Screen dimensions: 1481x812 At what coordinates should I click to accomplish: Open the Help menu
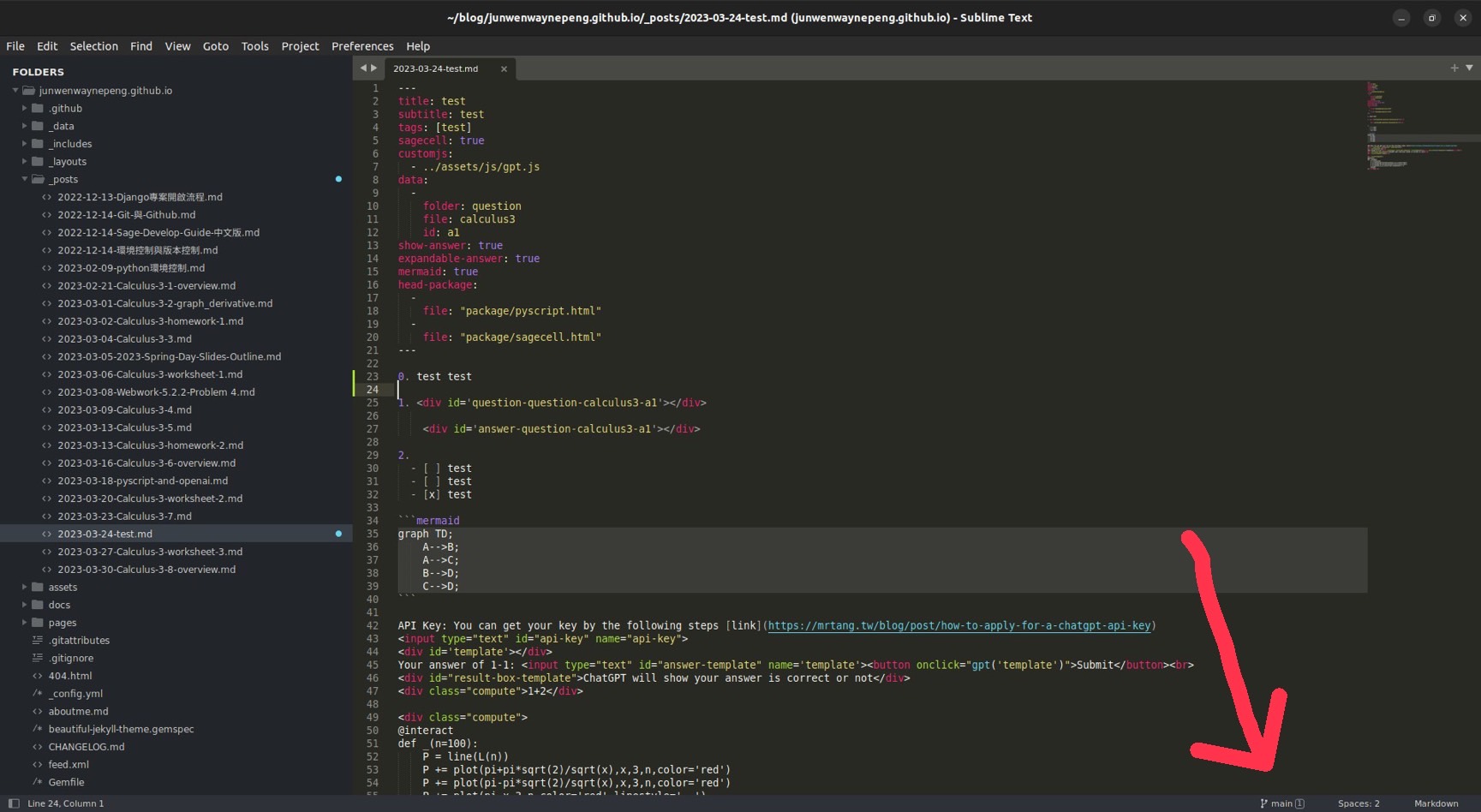(x=418, y=46)
